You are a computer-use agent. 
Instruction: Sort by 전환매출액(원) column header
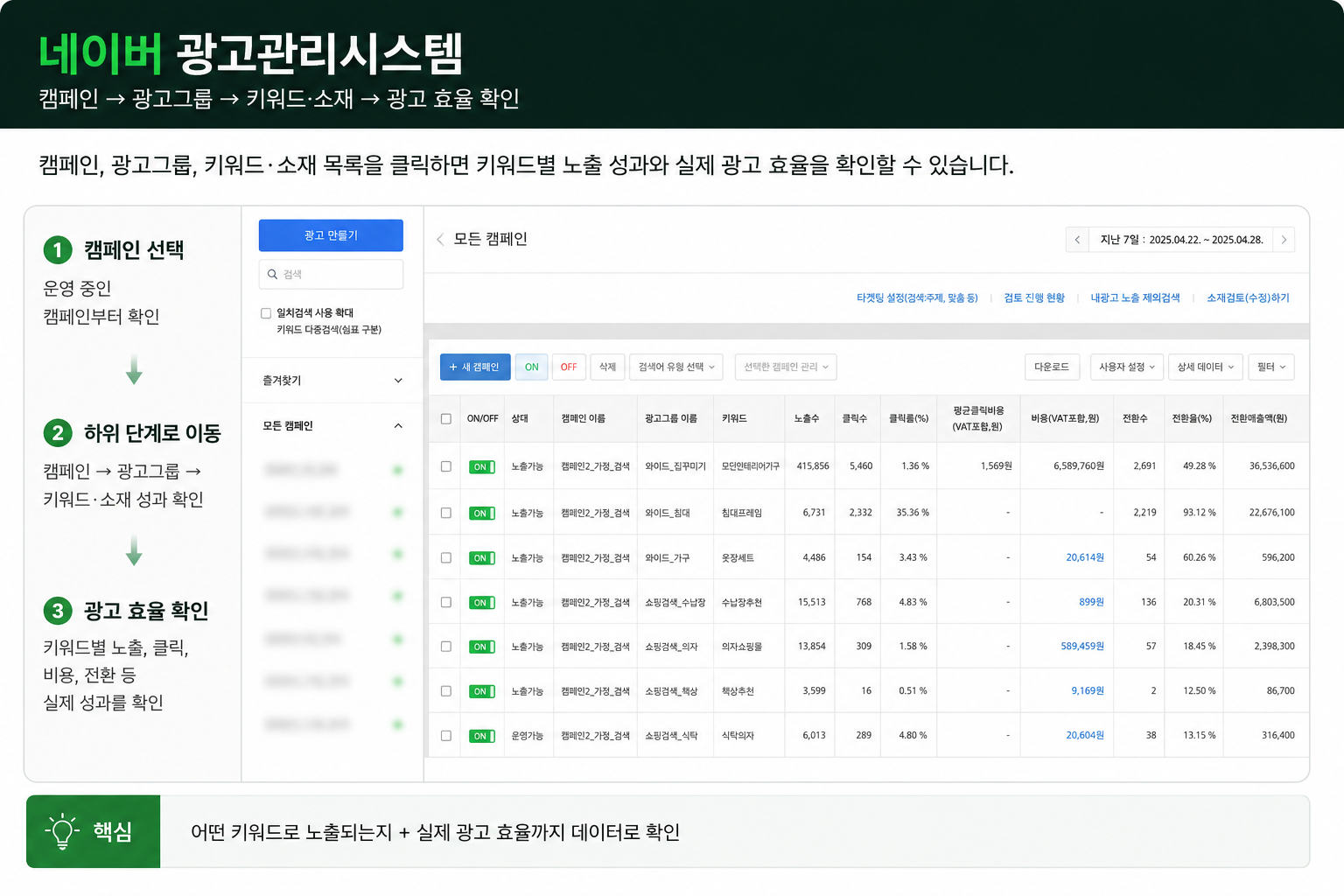pos(1258,419)
